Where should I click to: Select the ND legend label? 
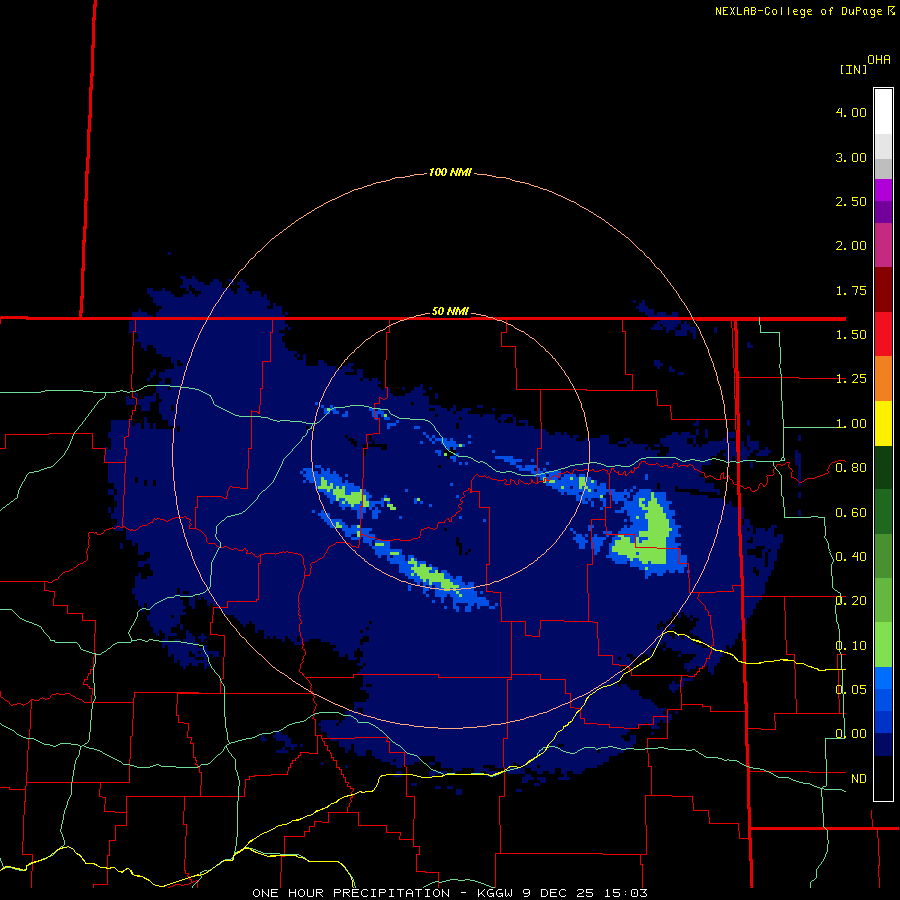(x=859, y=779)
